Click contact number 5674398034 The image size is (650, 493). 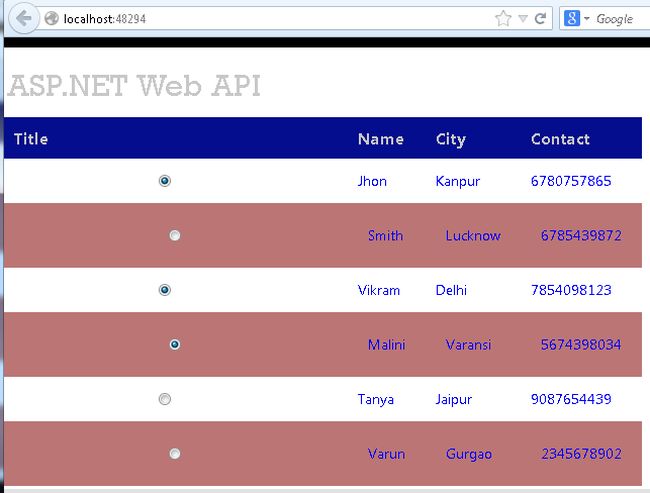click(x=581, y=345)
